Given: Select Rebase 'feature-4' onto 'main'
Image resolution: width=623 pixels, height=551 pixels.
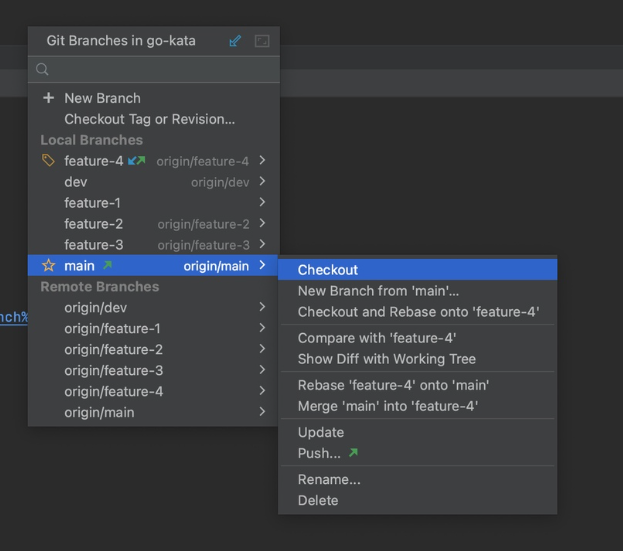Looking at the screenshot, I should [x=393, y=385].
